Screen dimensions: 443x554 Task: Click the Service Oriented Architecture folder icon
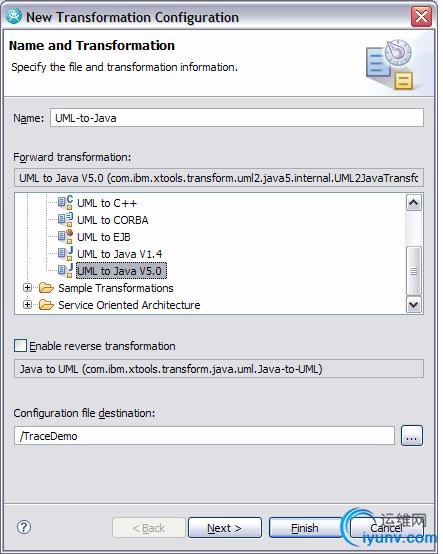(x=46, y=305)
